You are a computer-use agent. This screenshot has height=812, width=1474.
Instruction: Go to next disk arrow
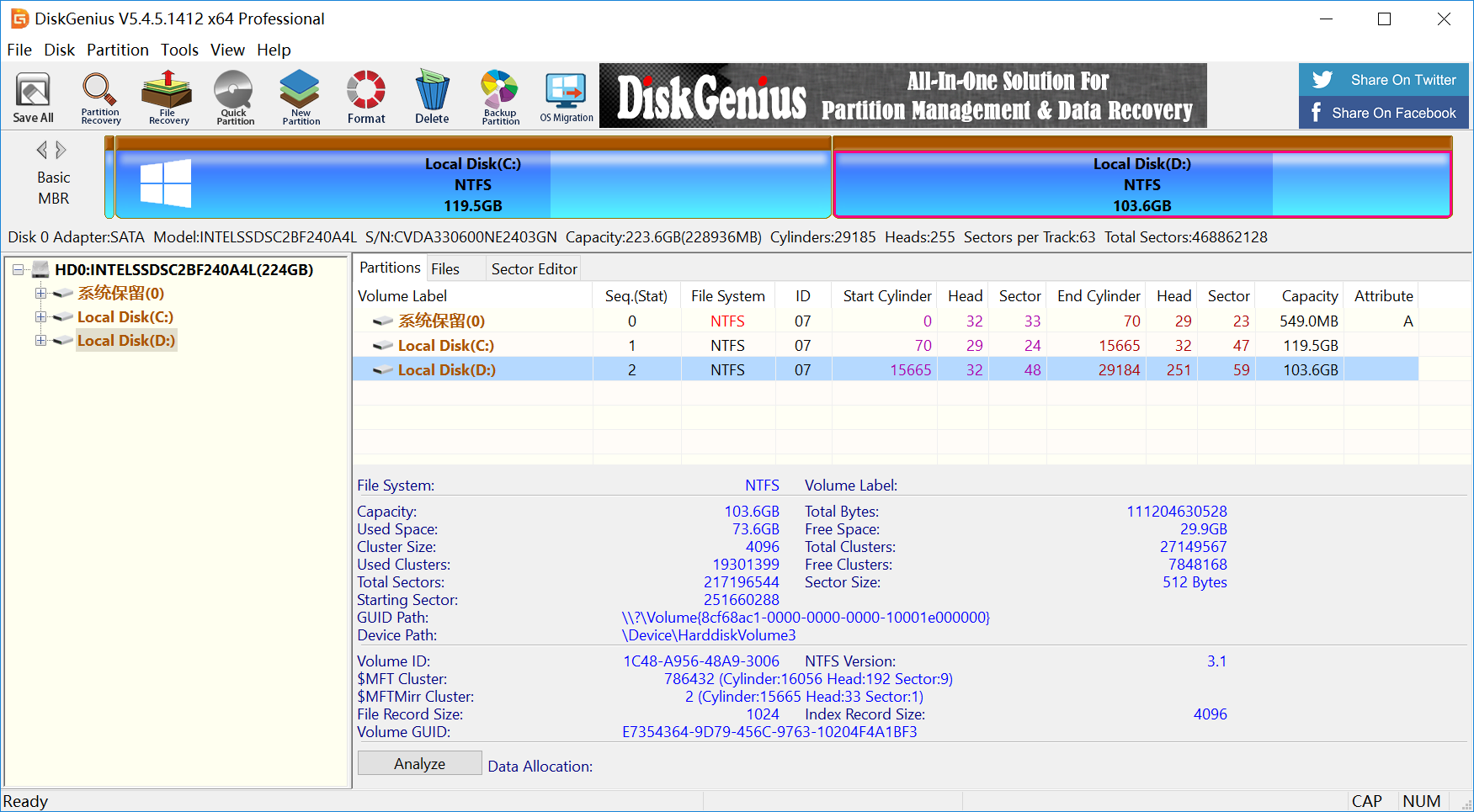(61, 150)
